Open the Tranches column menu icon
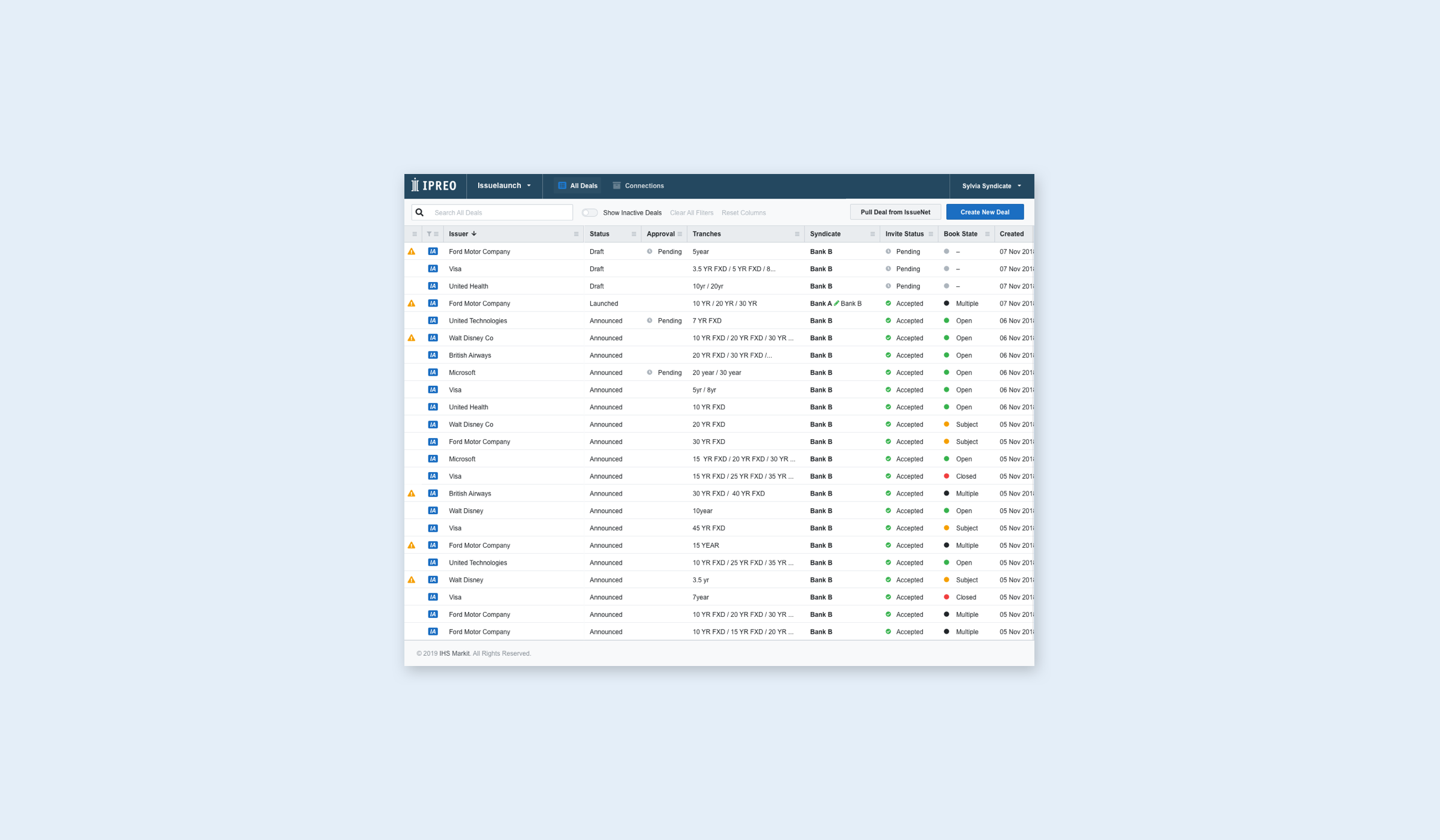The height and width of the screenshot is (840, 1440). [797, 234]
